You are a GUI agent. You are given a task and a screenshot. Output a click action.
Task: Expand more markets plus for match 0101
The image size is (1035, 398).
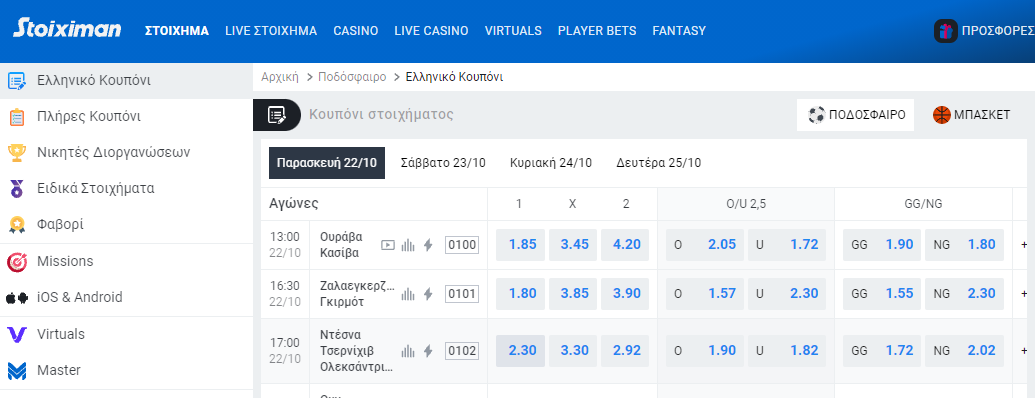(1024, 294)
